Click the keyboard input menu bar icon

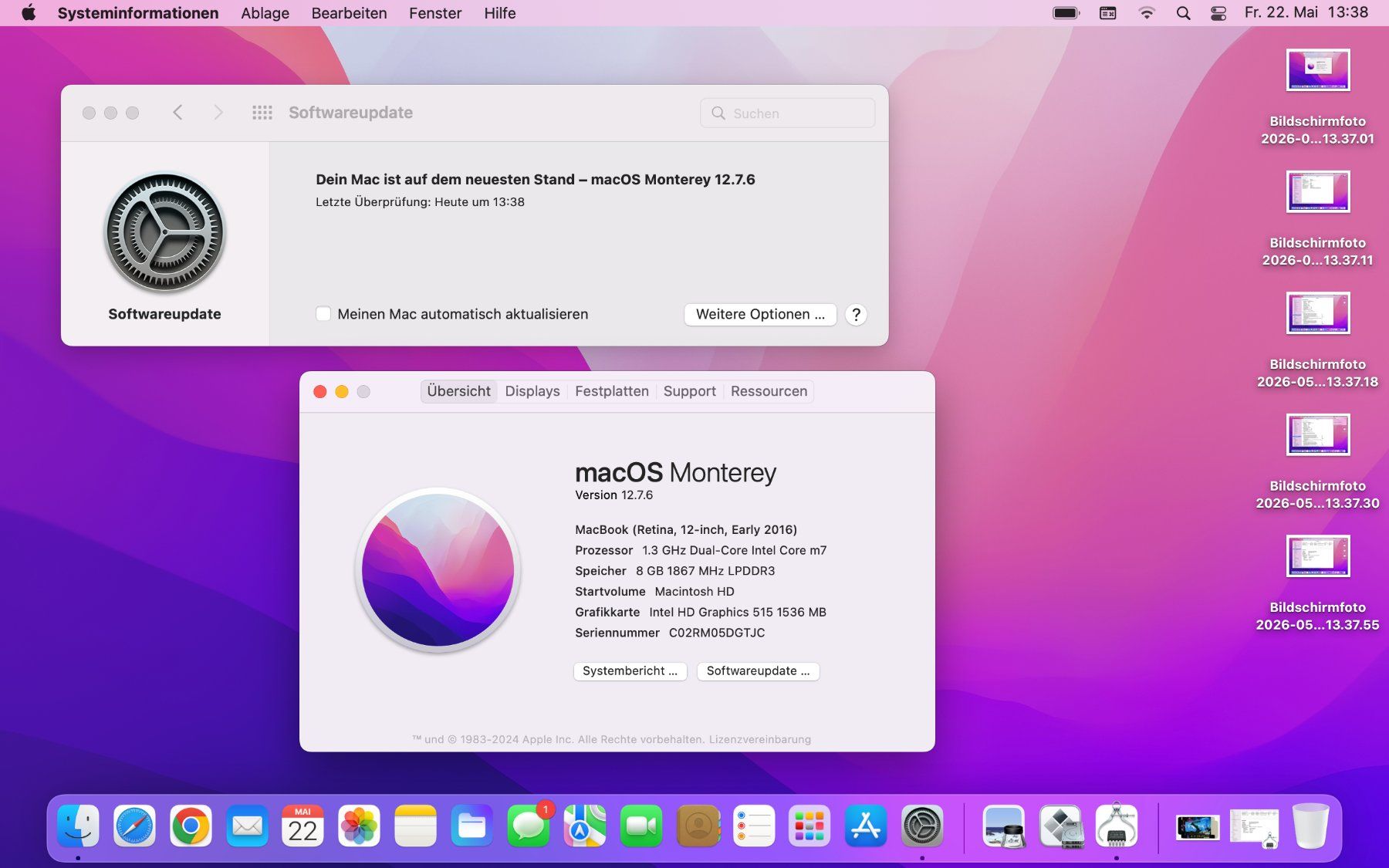[1107, 13]
